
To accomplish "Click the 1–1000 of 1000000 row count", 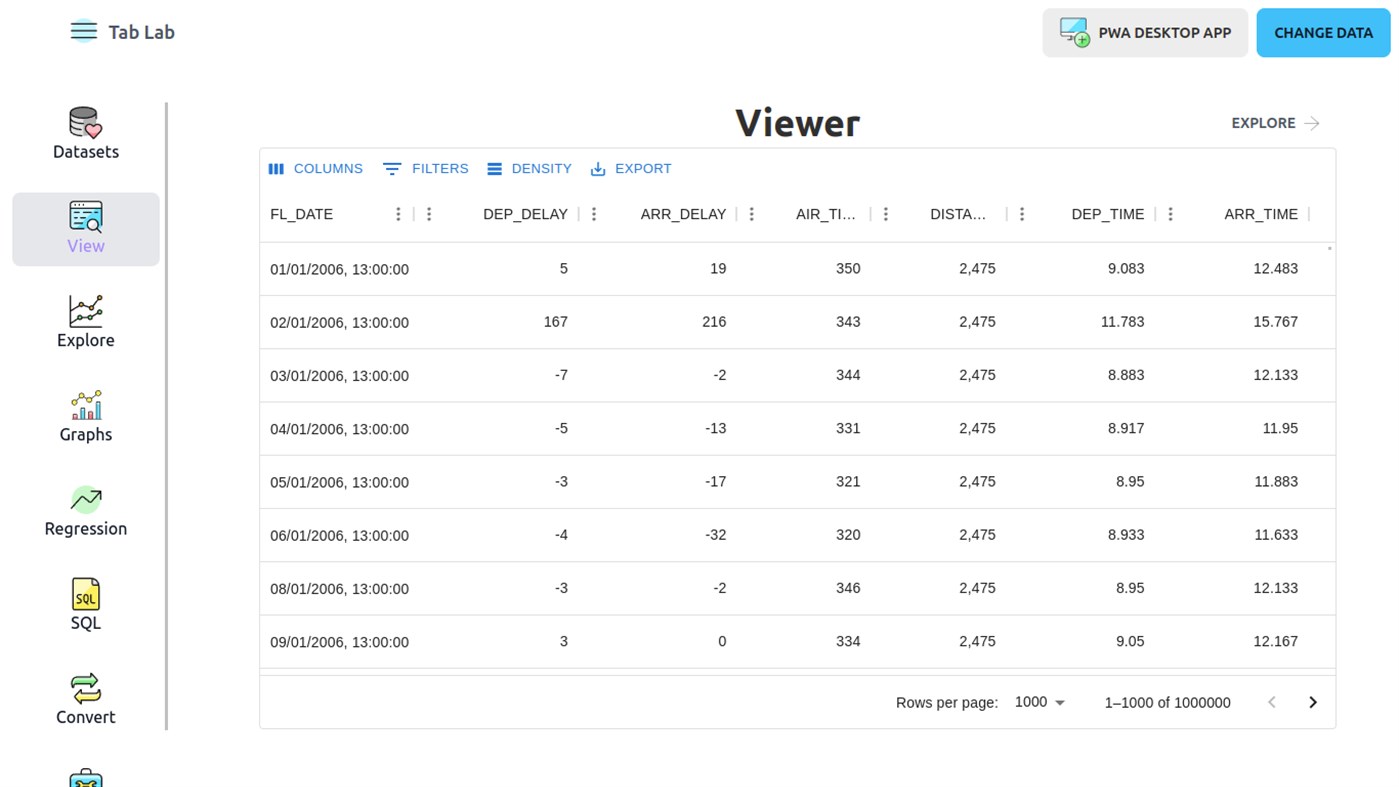I will pyautogui.click(x=1167, y=702).
